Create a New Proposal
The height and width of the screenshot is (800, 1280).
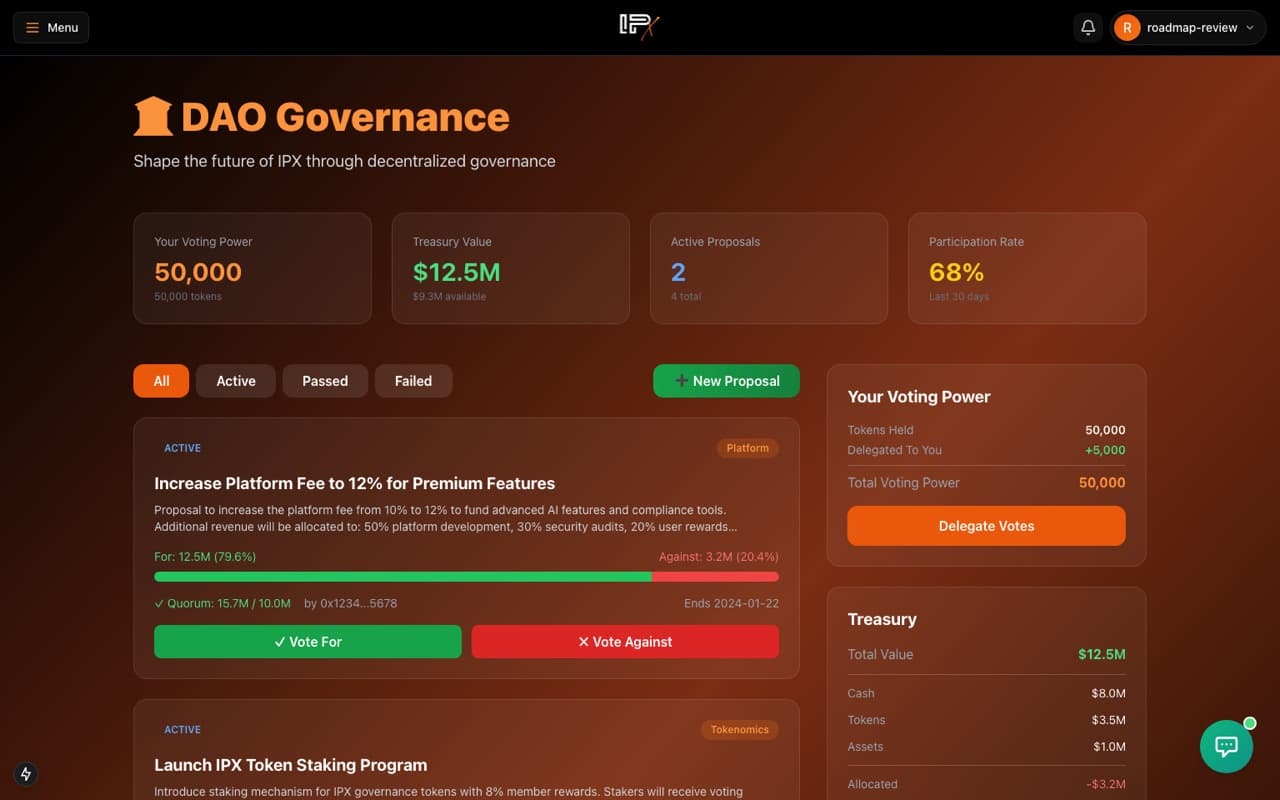726,381
